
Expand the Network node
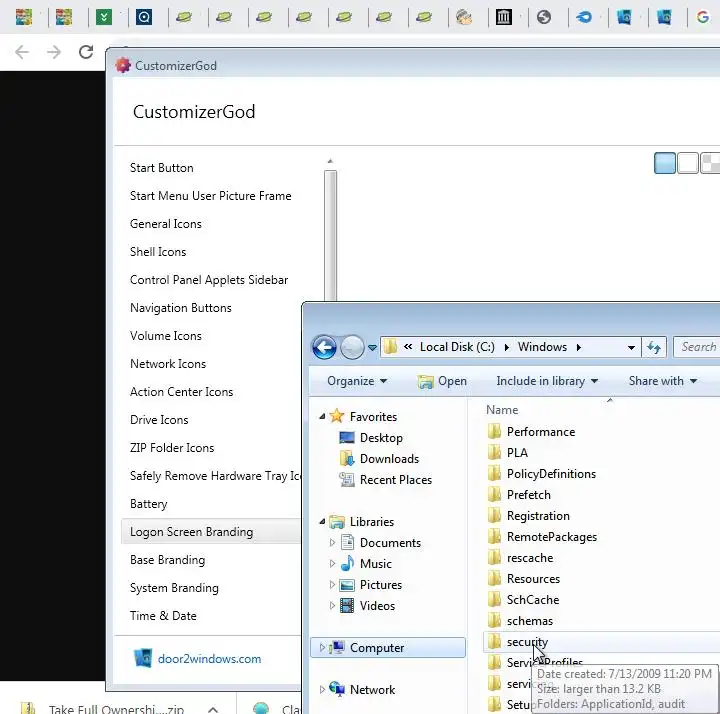point(322,689)
